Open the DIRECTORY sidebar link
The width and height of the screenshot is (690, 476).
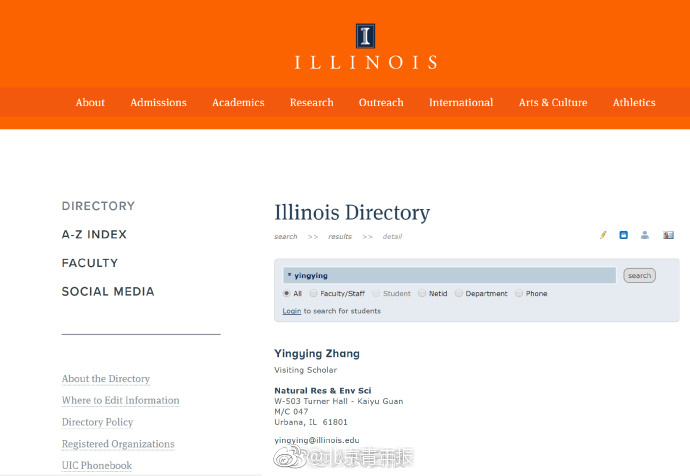(98, 206)
